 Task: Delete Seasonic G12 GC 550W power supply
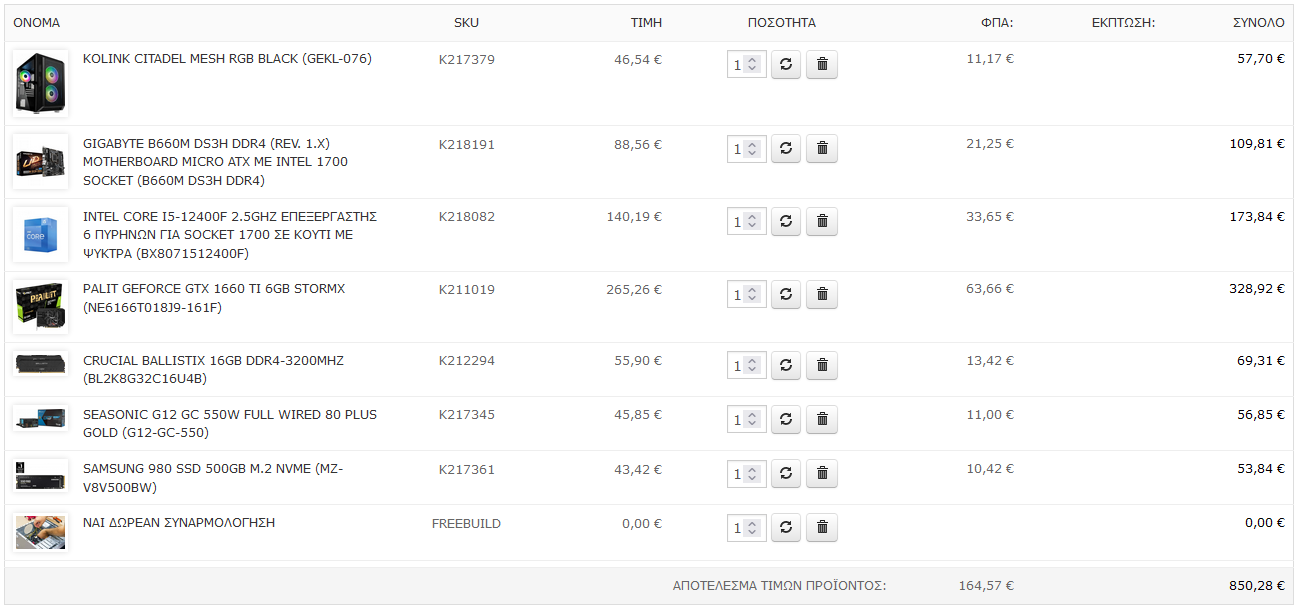tap(822, 420)
